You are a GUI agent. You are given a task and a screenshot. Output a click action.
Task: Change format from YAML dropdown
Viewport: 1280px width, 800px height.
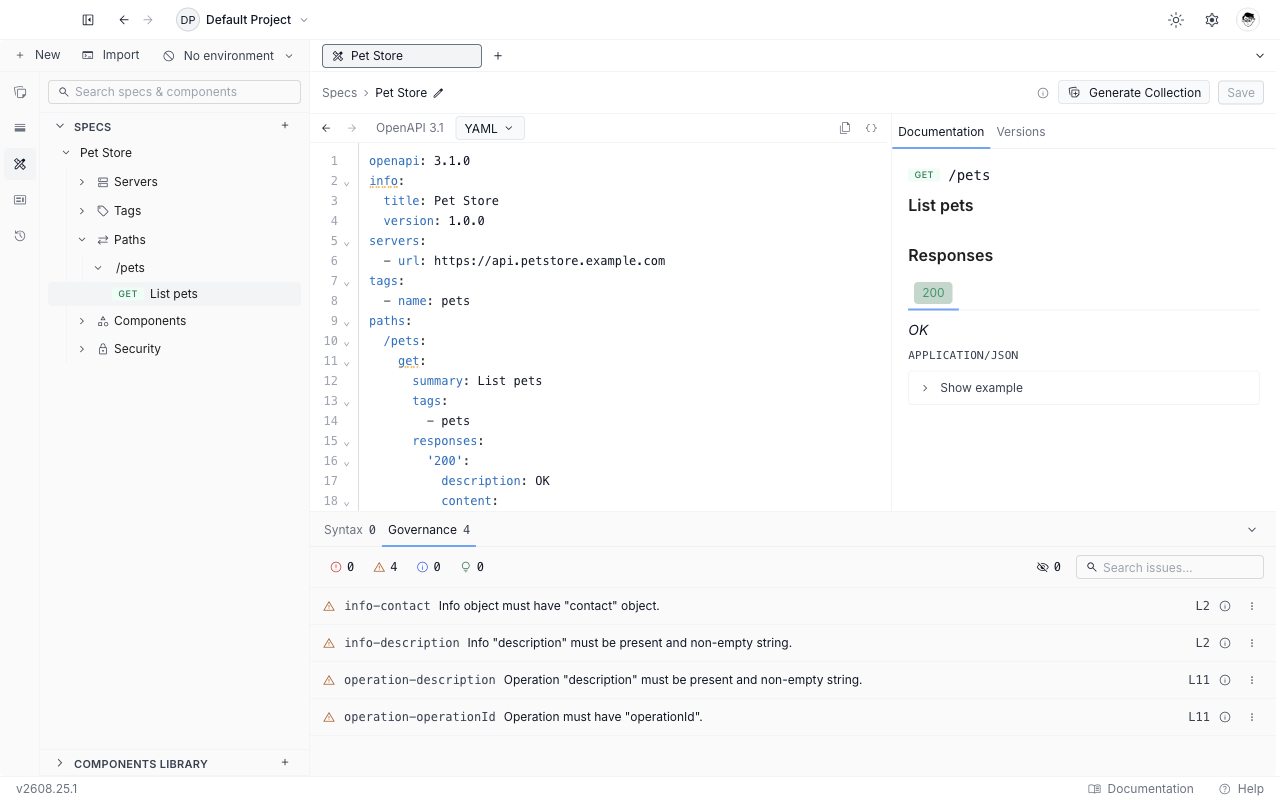pyautogui.click(x=490, y=128)
